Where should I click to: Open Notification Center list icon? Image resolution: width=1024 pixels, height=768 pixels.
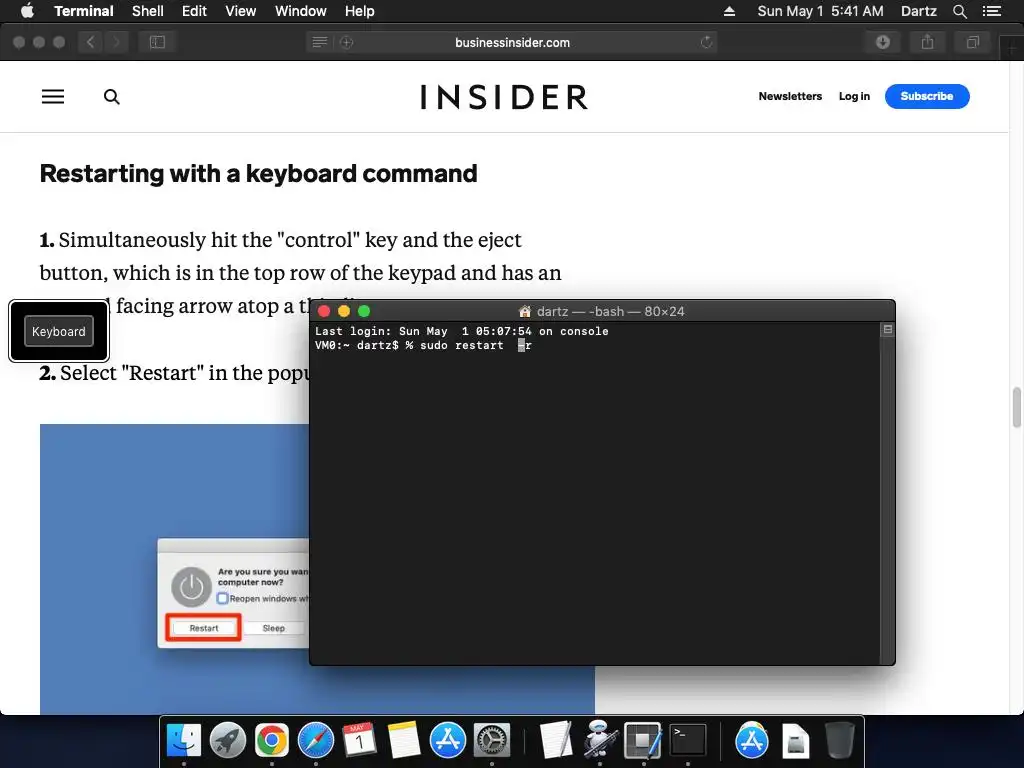pyautogui.click(x=991, y=11)
